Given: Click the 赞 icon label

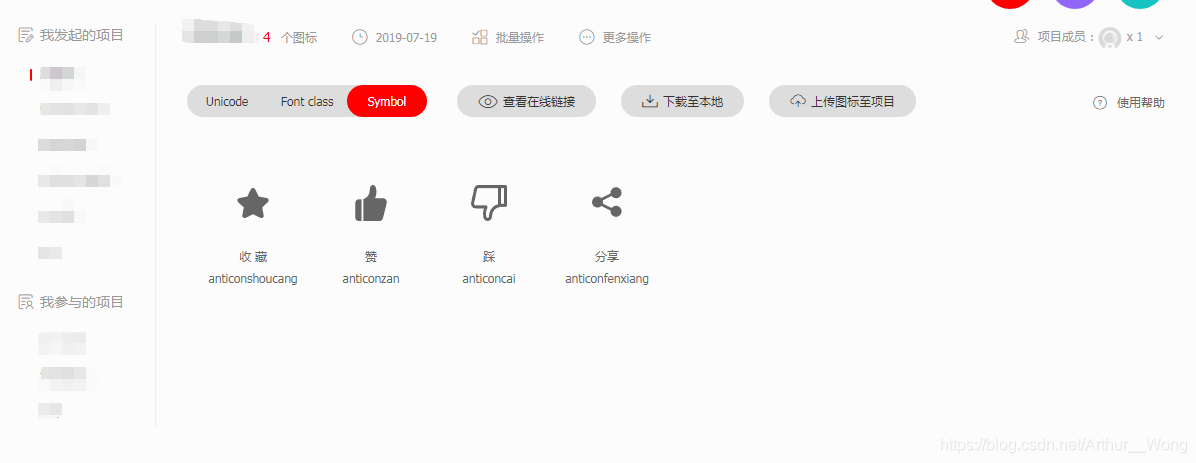Looking at the screenshot, I should (x=371, y=257).
